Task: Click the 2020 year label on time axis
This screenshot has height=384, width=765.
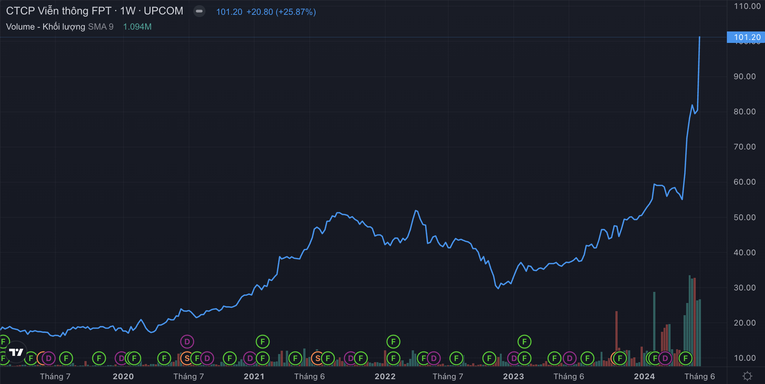Action: pyautogui.click(x=123, y=376)
